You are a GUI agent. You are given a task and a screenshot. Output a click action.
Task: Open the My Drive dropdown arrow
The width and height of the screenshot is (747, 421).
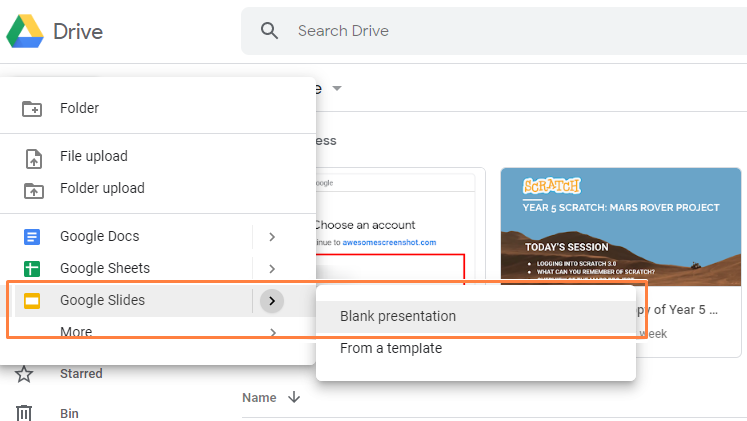click(337, 88)
